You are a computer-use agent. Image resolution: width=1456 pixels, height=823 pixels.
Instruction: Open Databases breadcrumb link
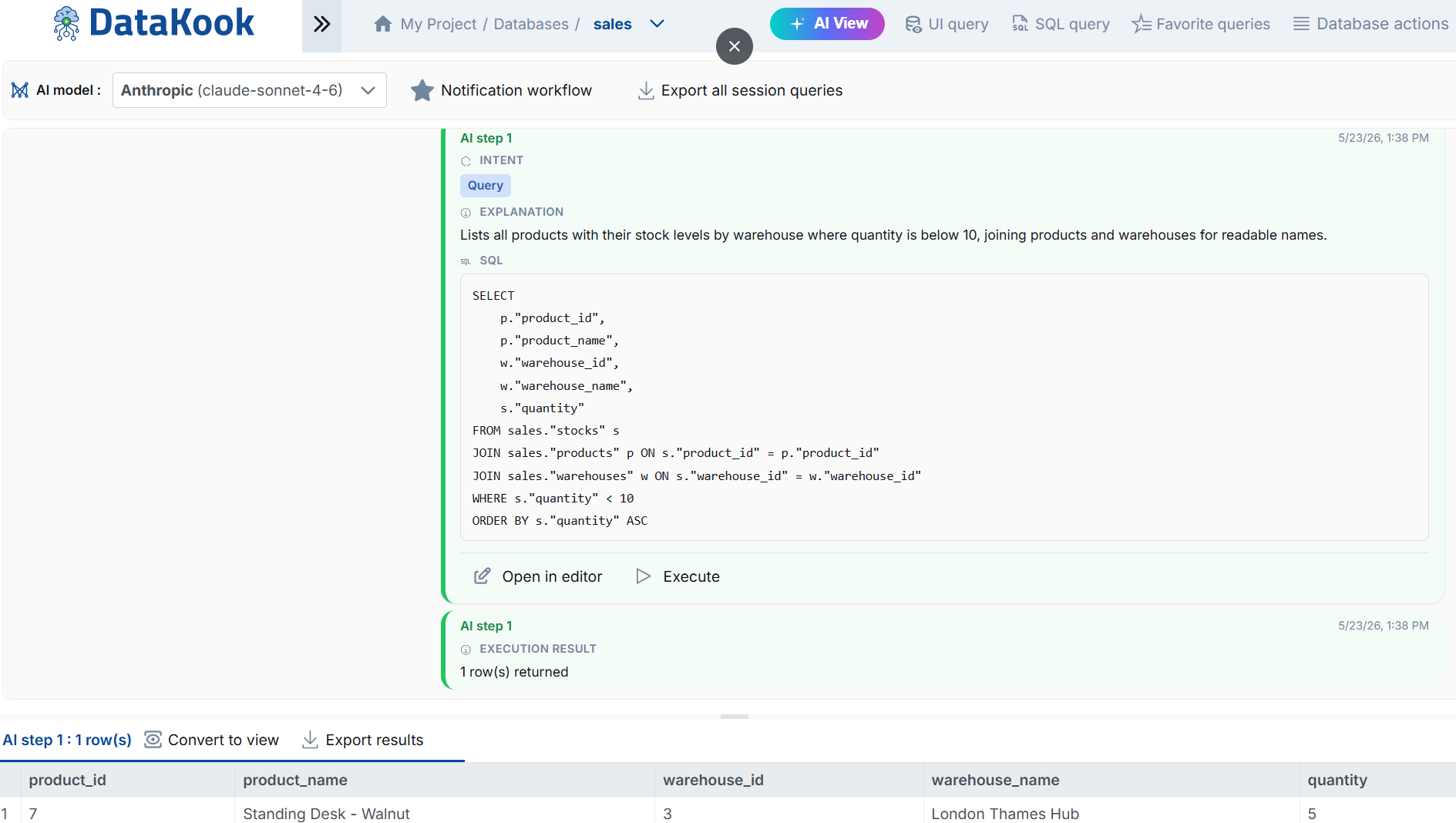(531, 24)
